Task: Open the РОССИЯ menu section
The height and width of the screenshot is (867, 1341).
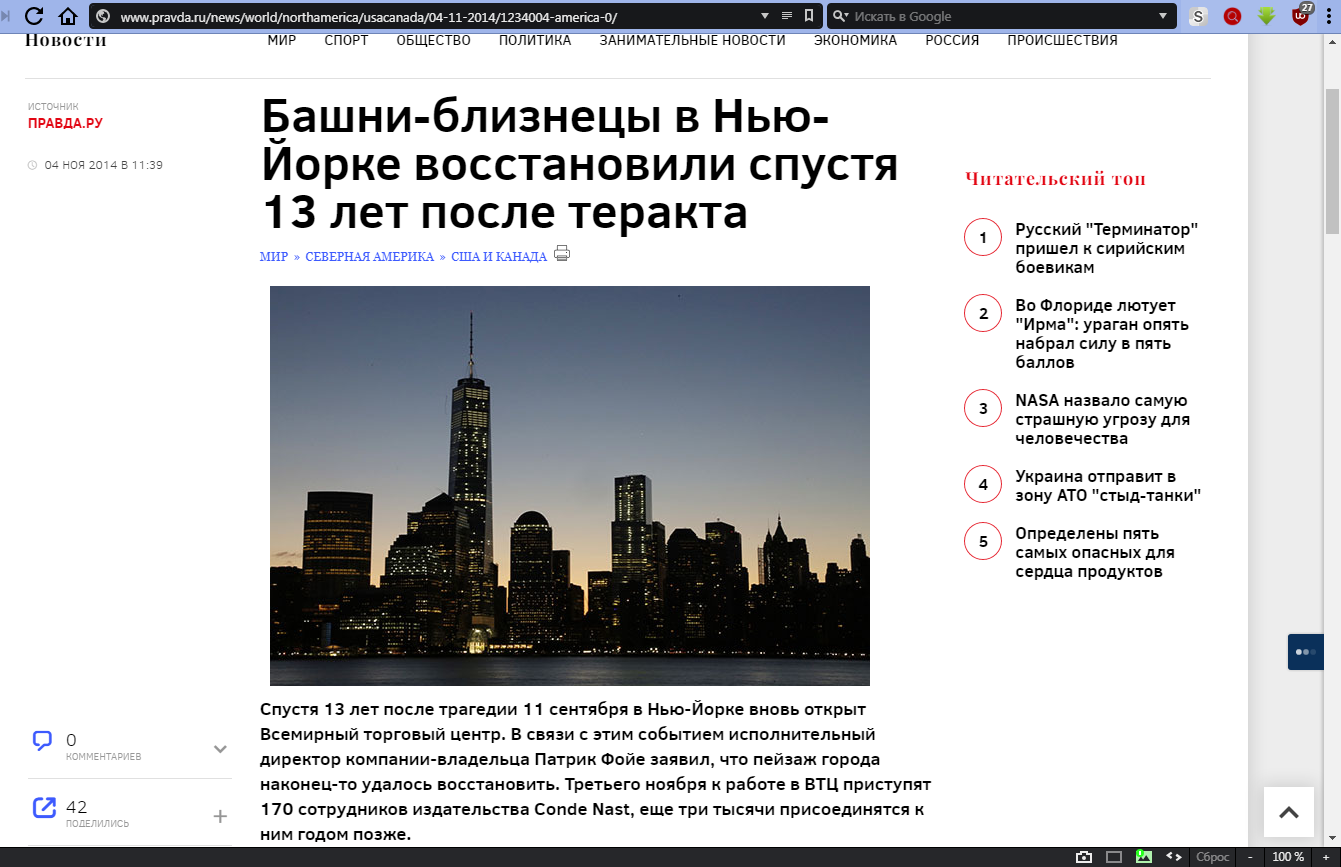Action: [952, 41]
